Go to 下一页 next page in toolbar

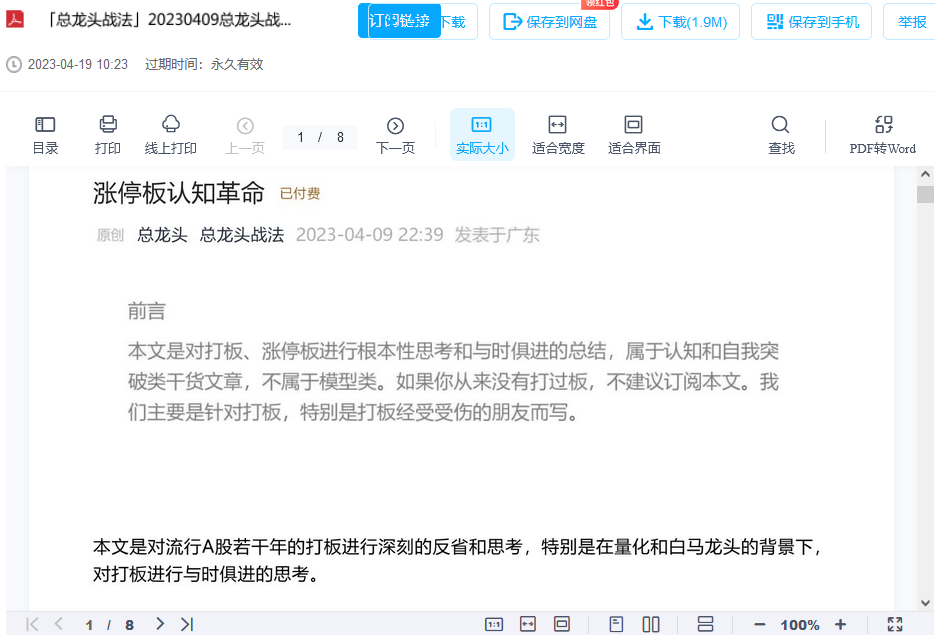coord(395,137)
